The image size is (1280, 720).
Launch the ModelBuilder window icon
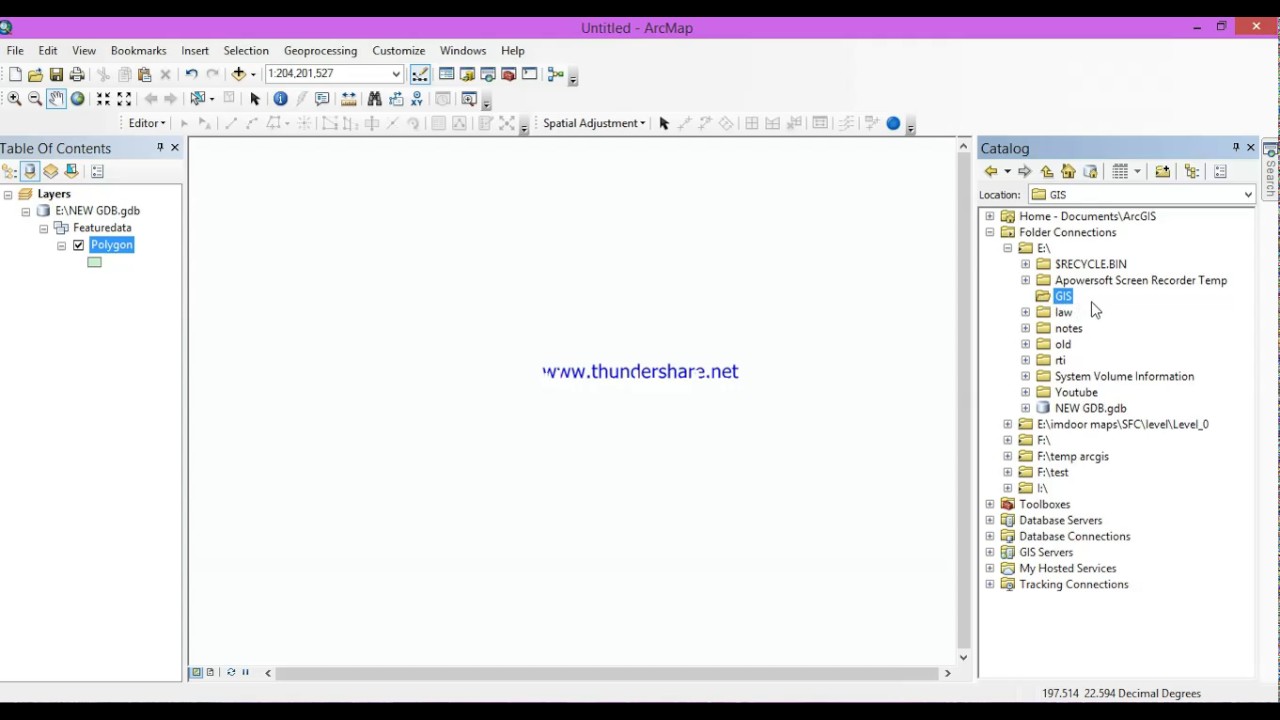[556, 74]
